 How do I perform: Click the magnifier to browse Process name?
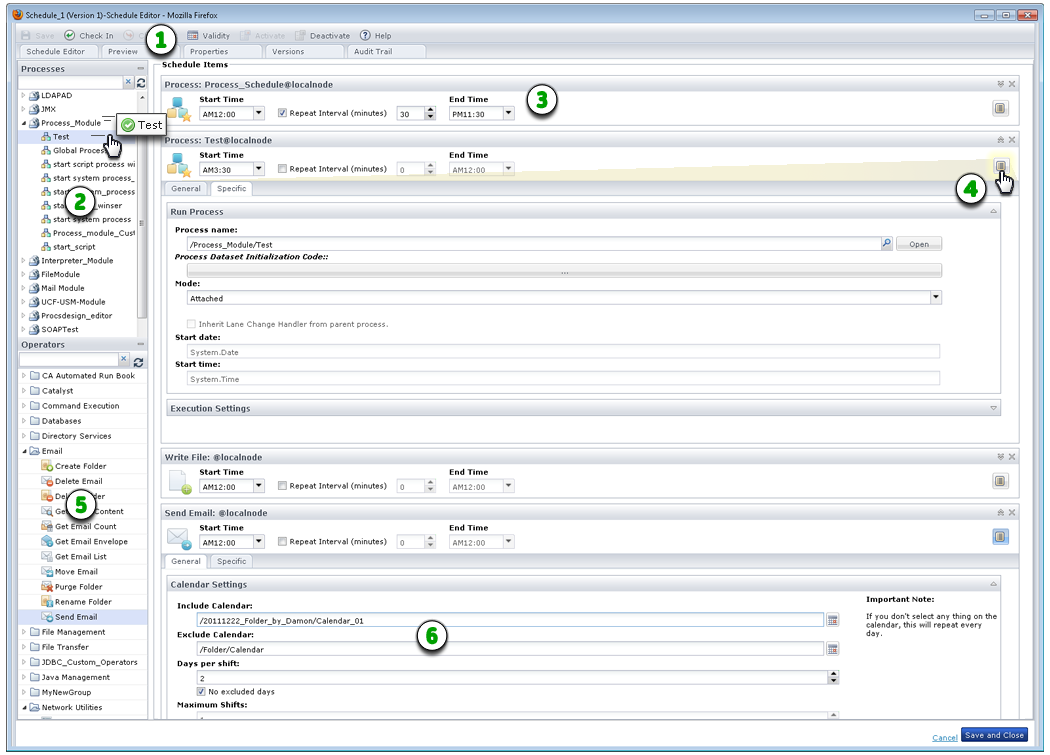886,242
